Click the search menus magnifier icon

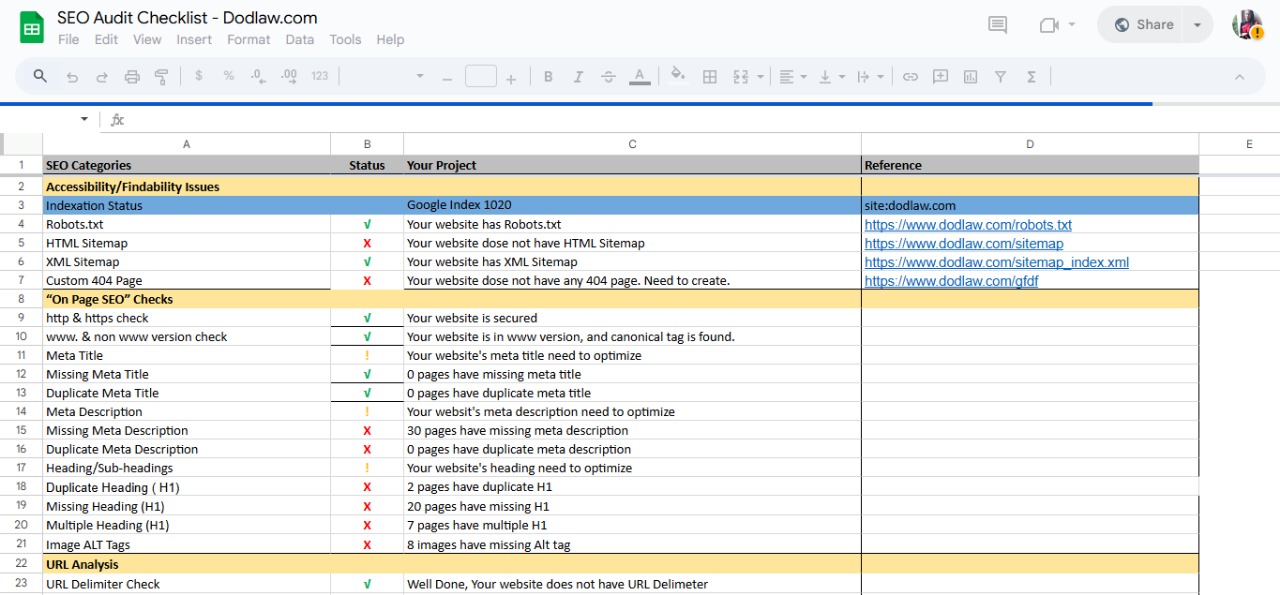pos(40,76)
